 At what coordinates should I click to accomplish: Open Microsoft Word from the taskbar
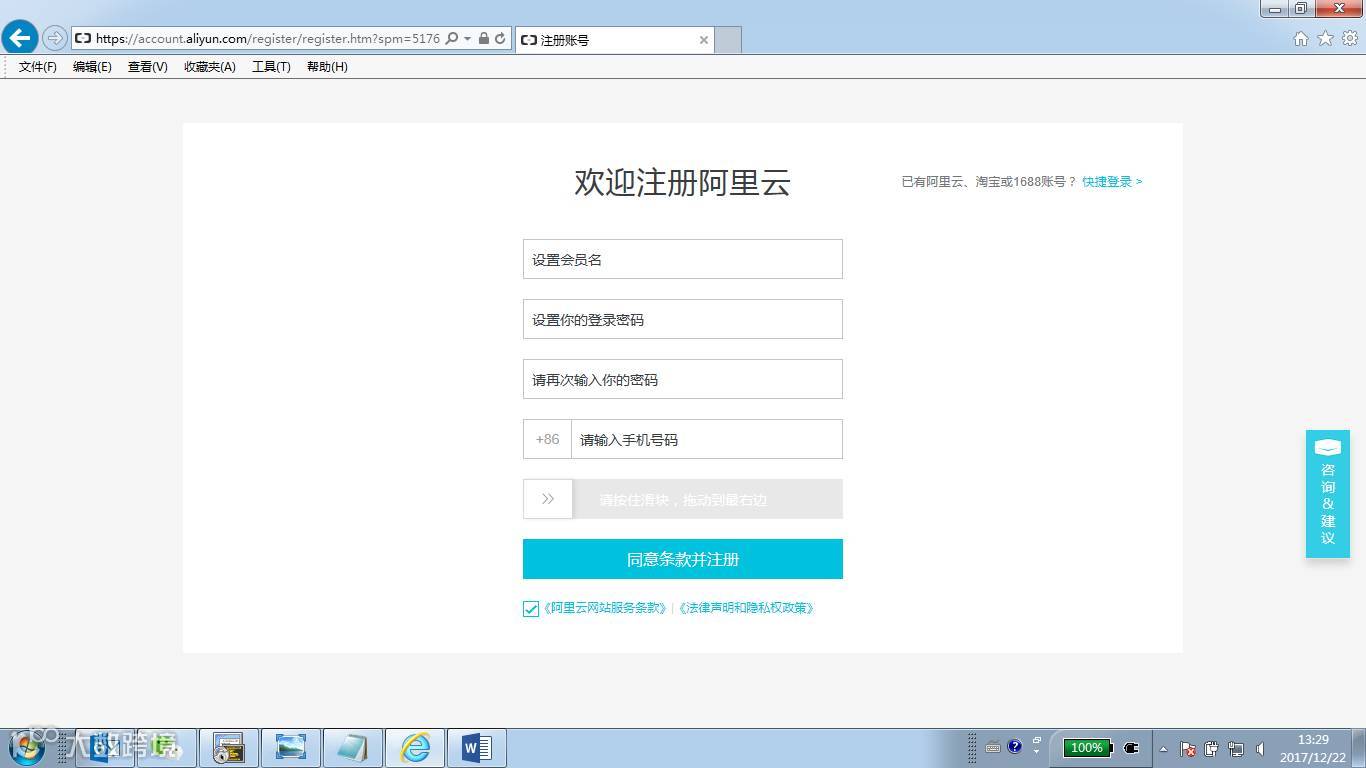pos(477,748)
